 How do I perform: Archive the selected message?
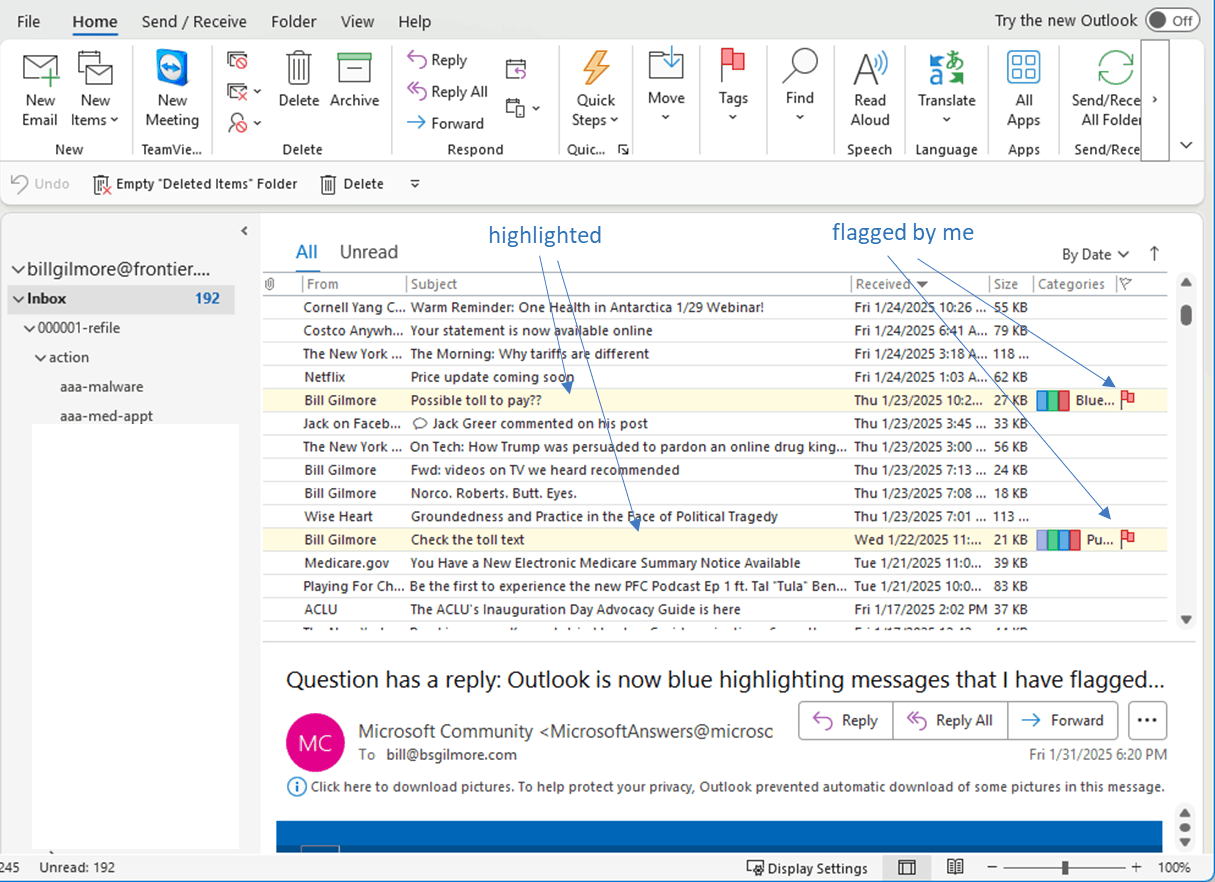pos(354,80)
